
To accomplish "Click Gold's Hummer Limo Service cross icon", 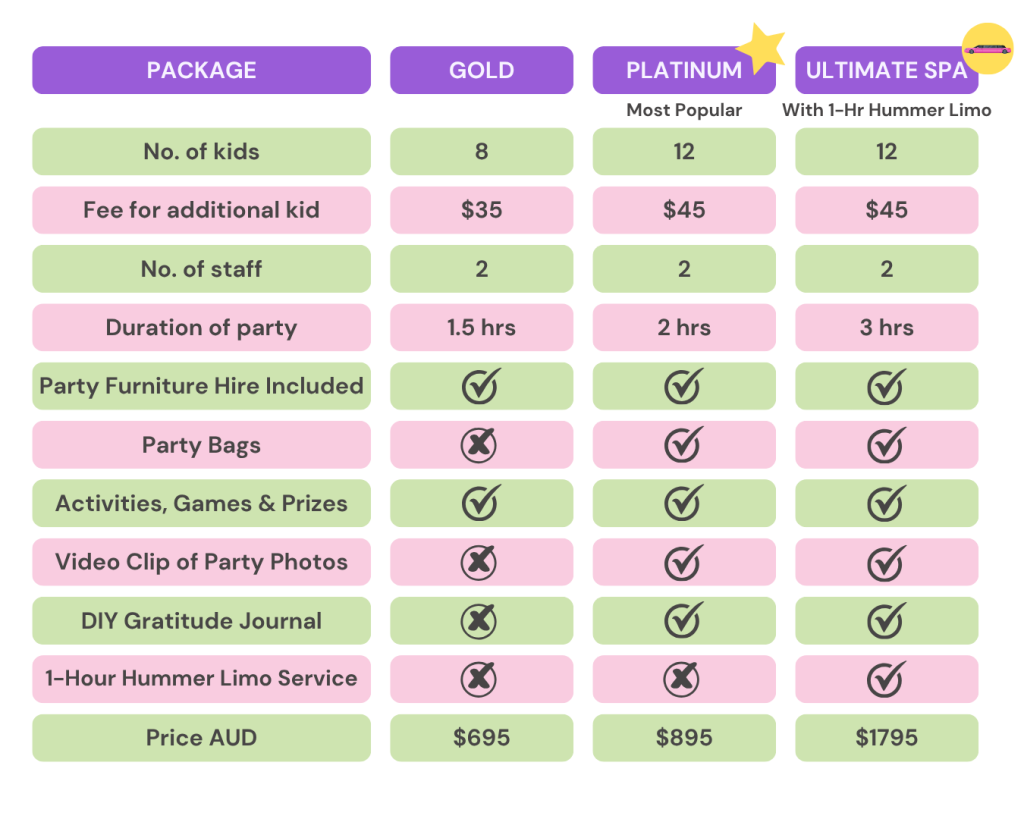I will (x=480, y=679).
